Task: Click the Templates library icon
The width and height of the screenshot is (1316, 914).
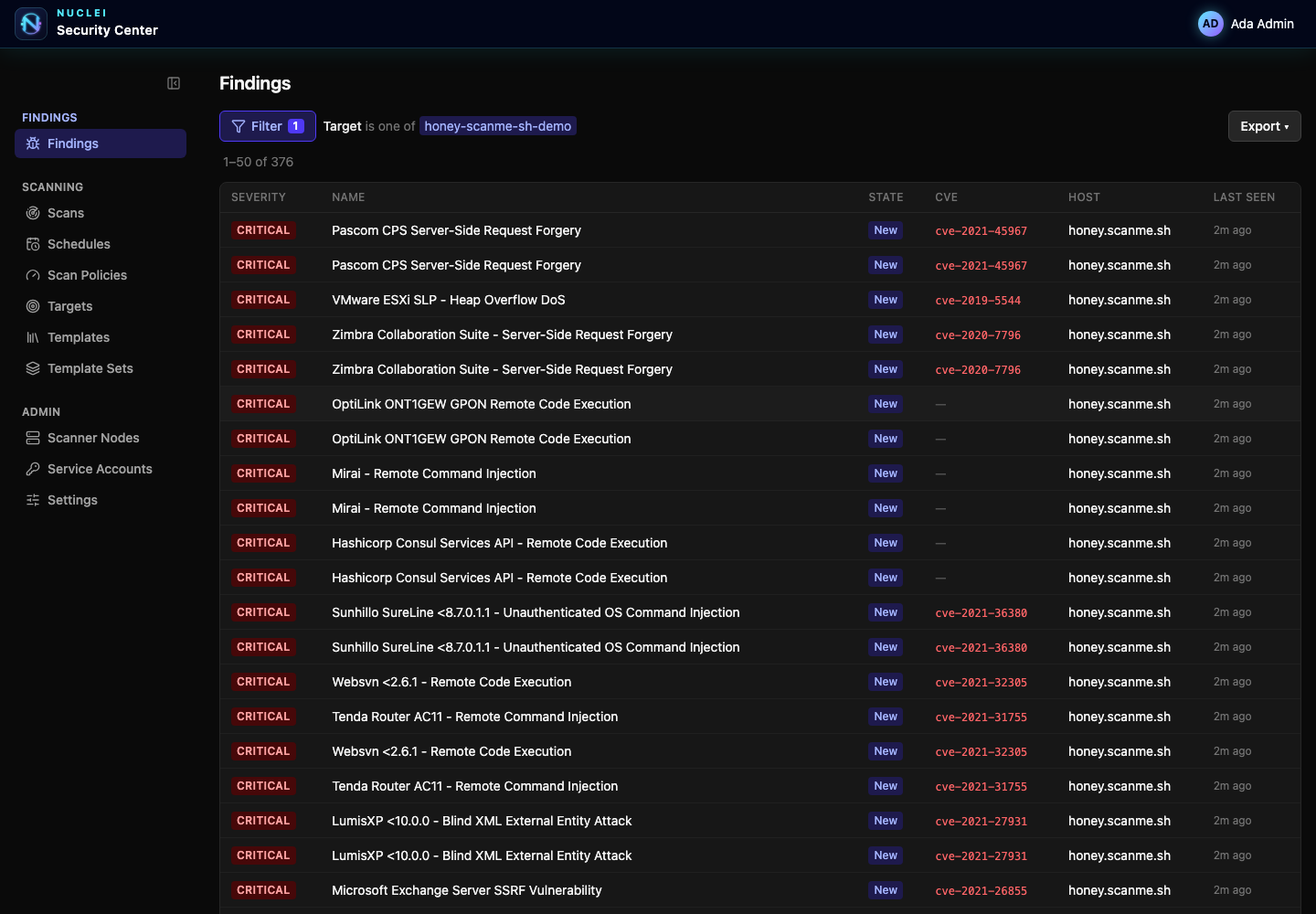Action: click(33, 337)
